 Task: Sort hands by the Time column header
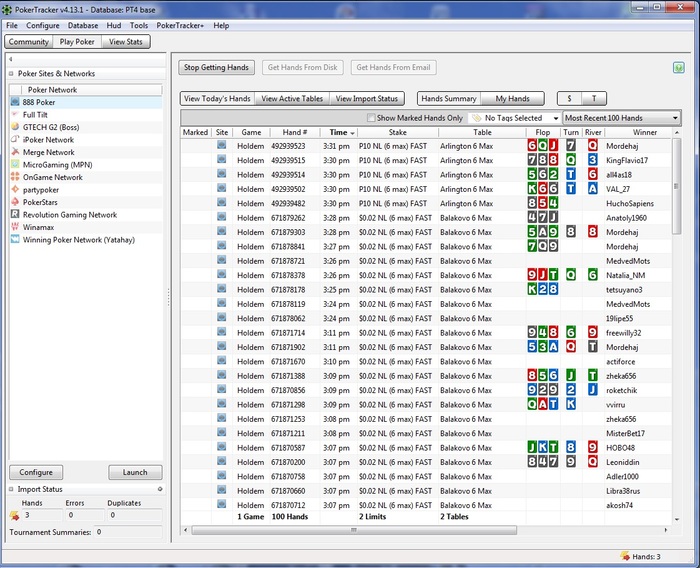[338, 132]
